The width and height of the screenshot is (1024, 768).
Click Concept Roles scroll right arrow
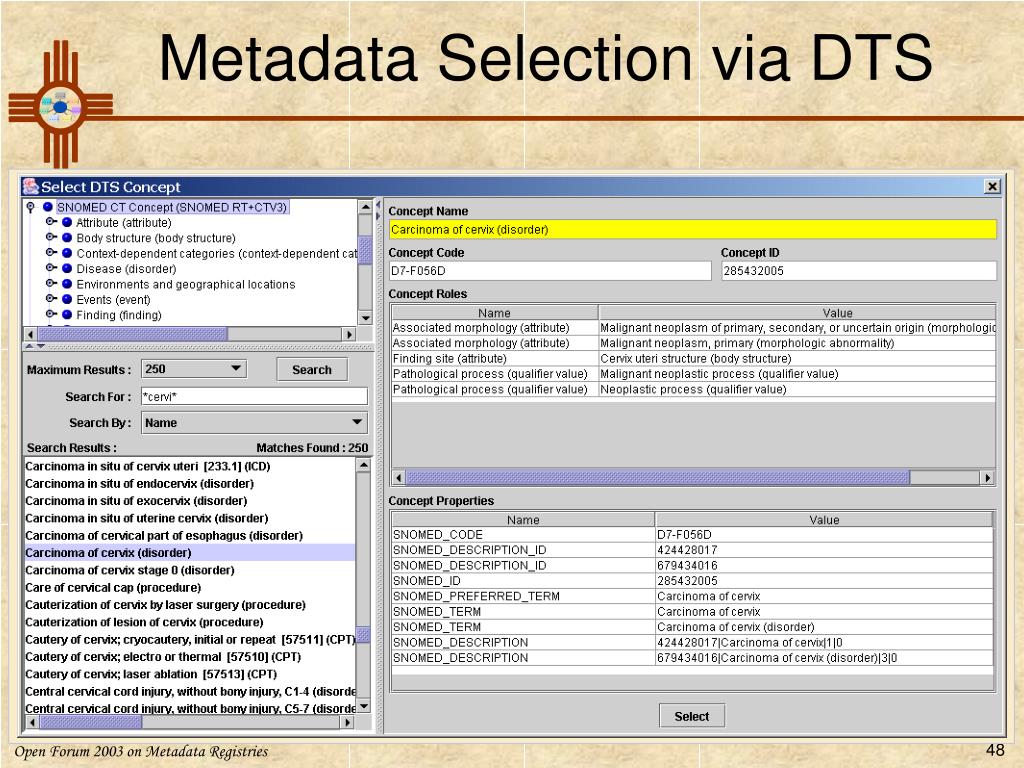click(987, 478)
